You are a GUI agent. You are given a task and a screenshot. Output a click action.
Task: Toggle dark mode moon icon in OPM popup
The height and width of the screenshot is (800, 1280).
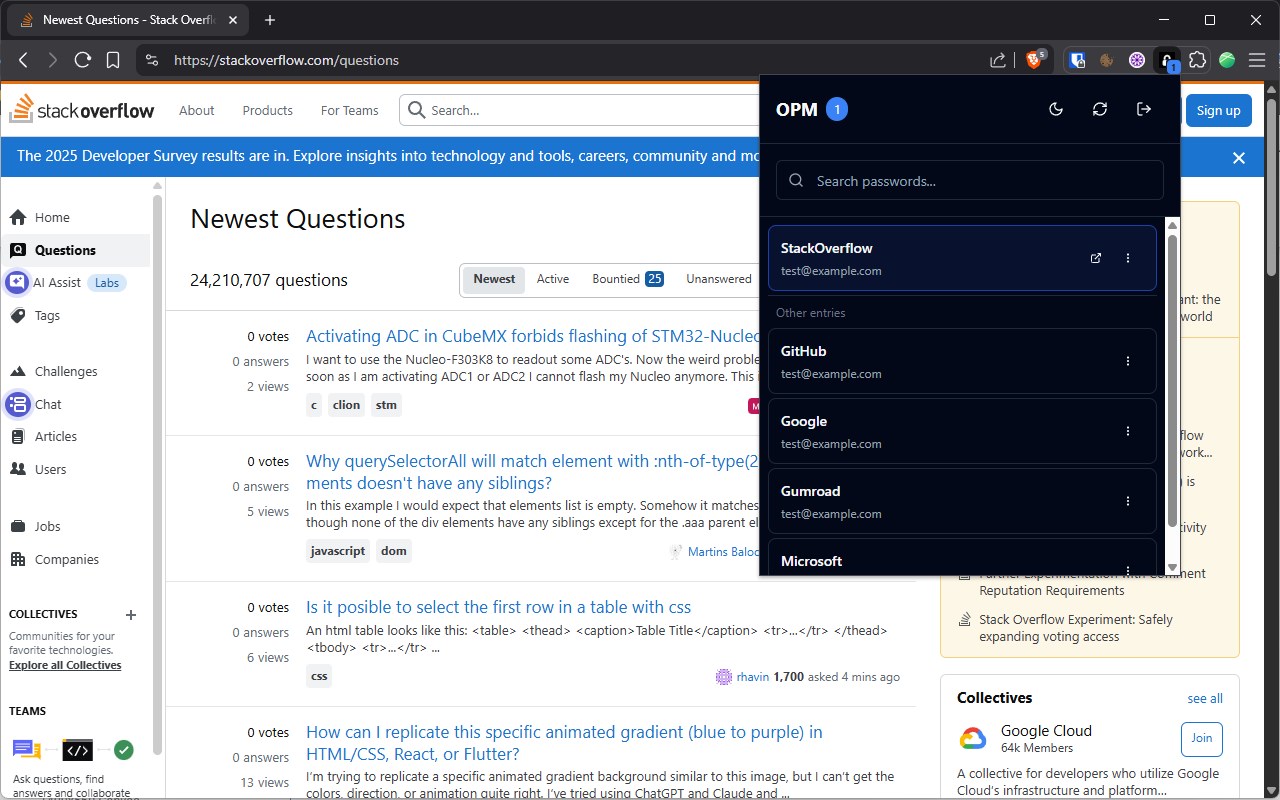click(1056, 109)
